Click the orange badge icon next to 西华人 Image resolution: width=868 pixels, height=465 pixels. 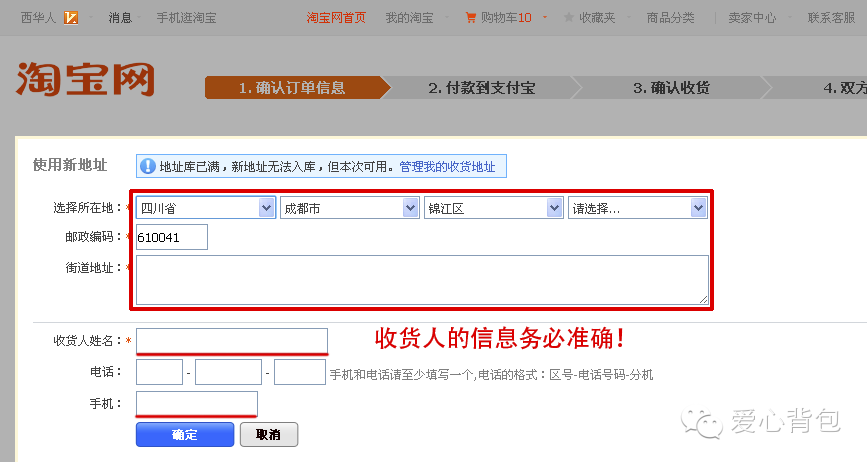71,18
